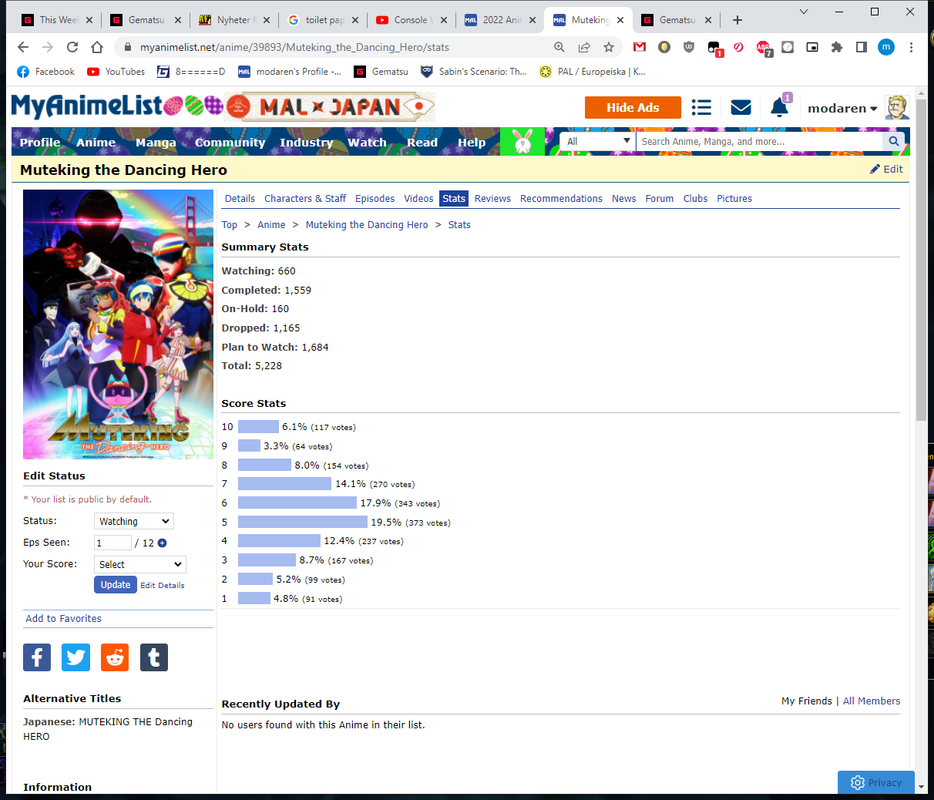Switch to Episodes tab
The image size is (934, 800).
point(375,198)
